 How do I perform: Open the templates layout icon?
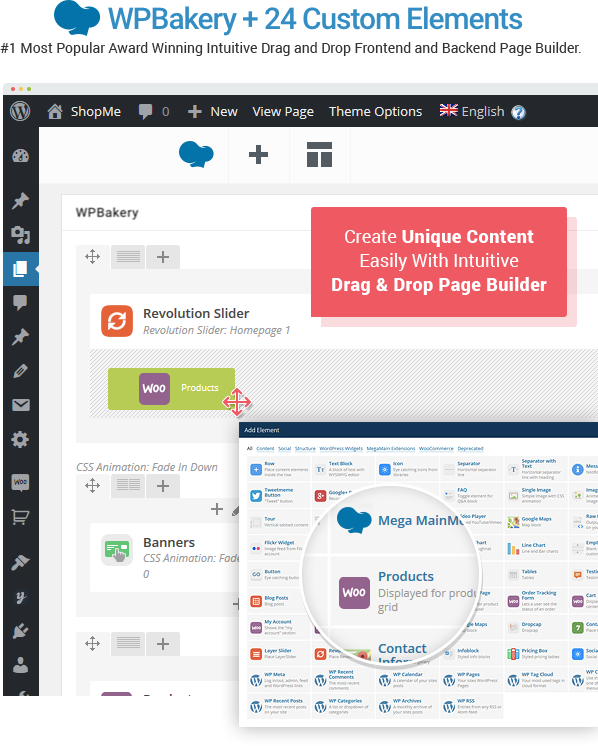tap(319, 155)
